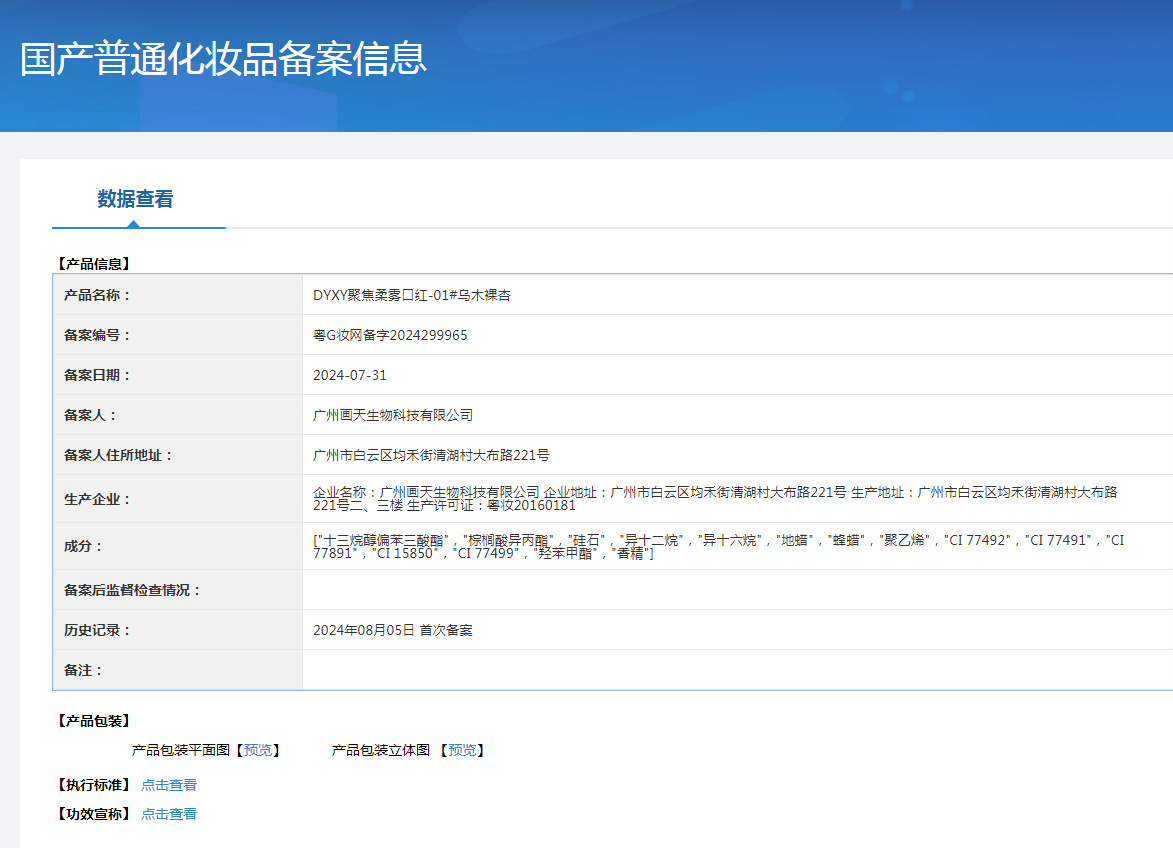Click the 产品名称 row label

click(97, 295)
